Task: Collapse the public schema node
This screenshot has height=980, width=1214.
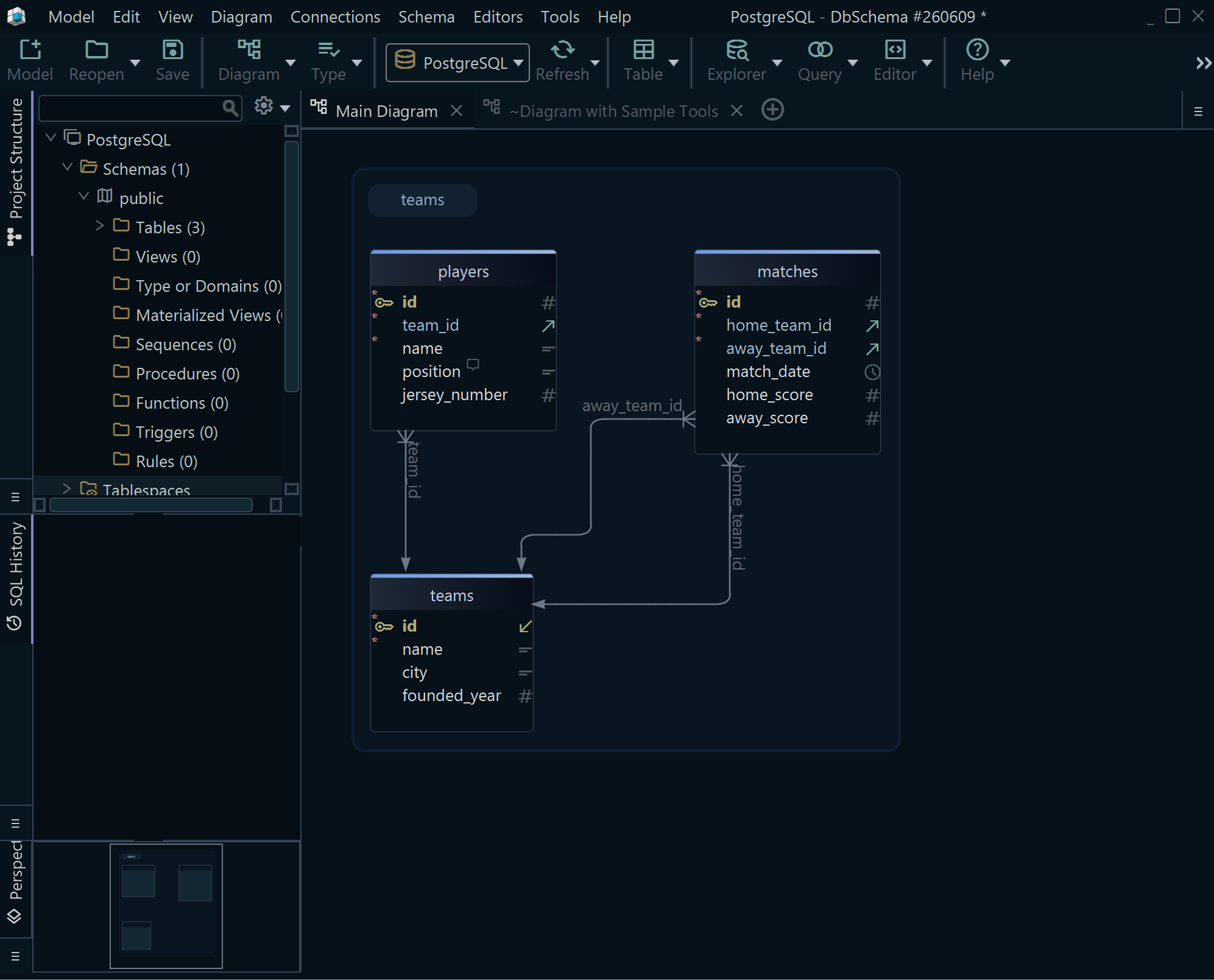Action: click(x=83, y=197)
